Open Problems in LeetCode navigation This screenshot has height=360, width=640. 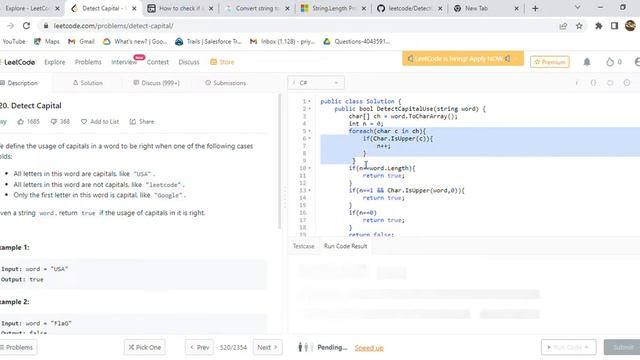(x=88, y=62)
